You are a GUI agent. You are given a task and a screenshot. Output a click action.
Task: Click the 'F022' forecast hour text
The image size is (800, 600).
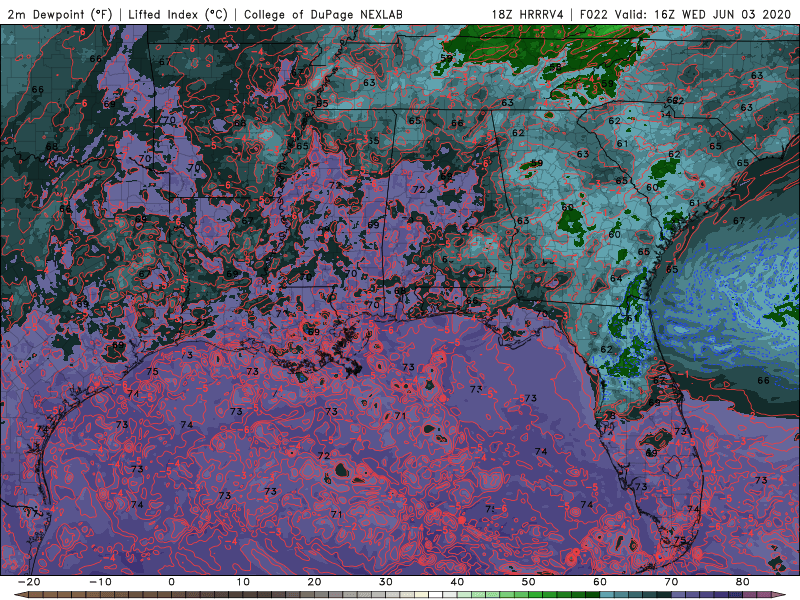595,14
